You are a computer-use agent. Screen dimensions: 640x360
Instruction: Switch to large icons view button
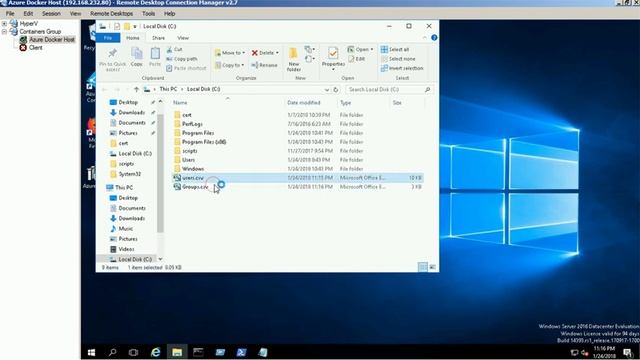coord(432,267)
